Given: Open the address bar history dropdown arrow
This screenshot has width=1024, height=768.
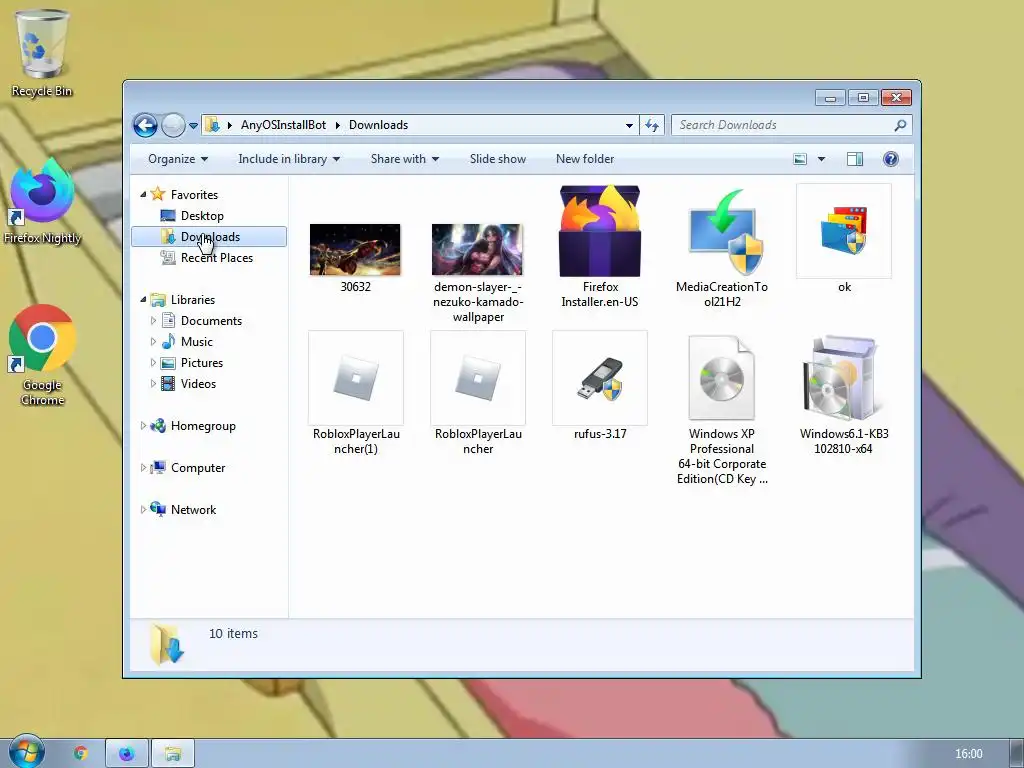Looking at the screenshot, I should [629, 125].
